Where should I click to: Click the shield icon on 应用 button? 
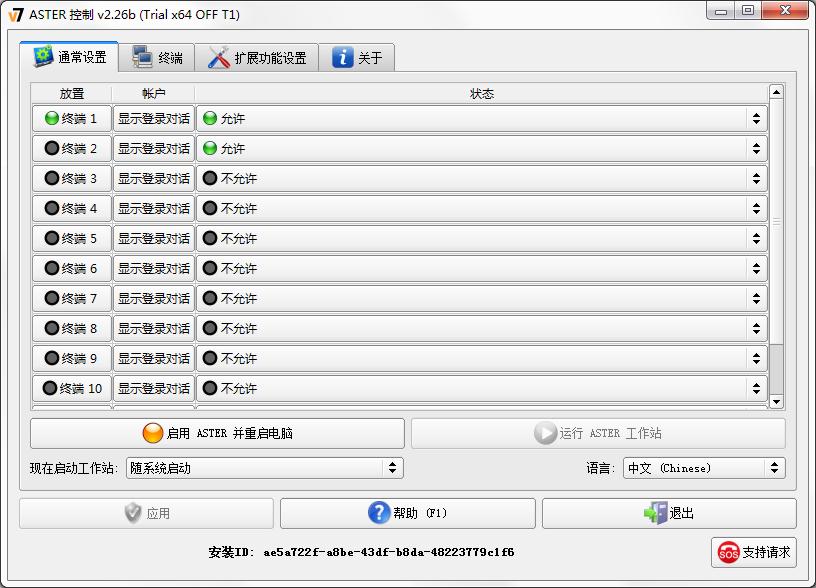coord(133,513)
